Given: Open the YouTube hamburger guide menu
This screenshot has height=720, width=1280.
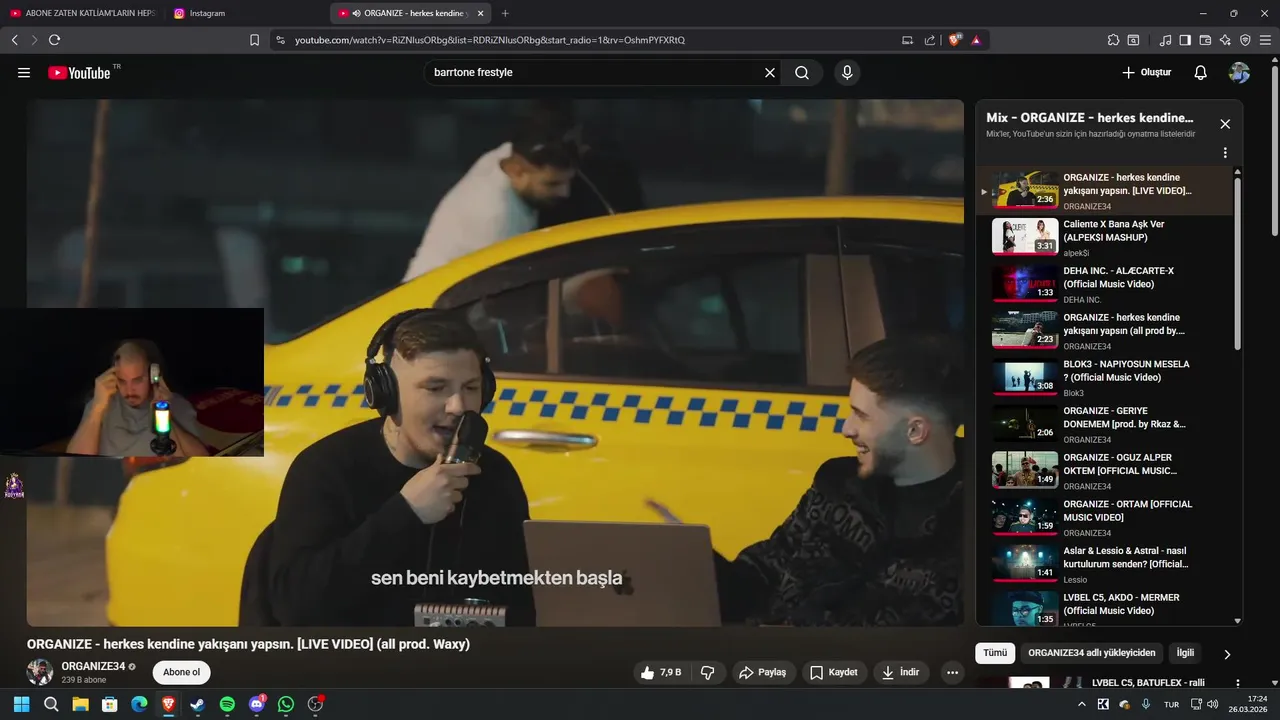Looking at the screenshot, I should (24, 73).
